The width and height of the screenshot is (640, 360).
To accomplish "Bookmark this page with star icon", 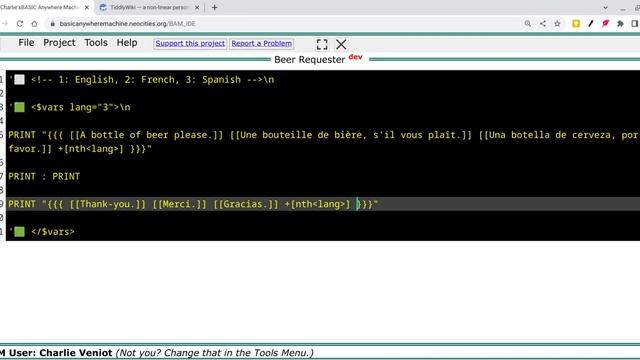I will (x=557, y=24).
